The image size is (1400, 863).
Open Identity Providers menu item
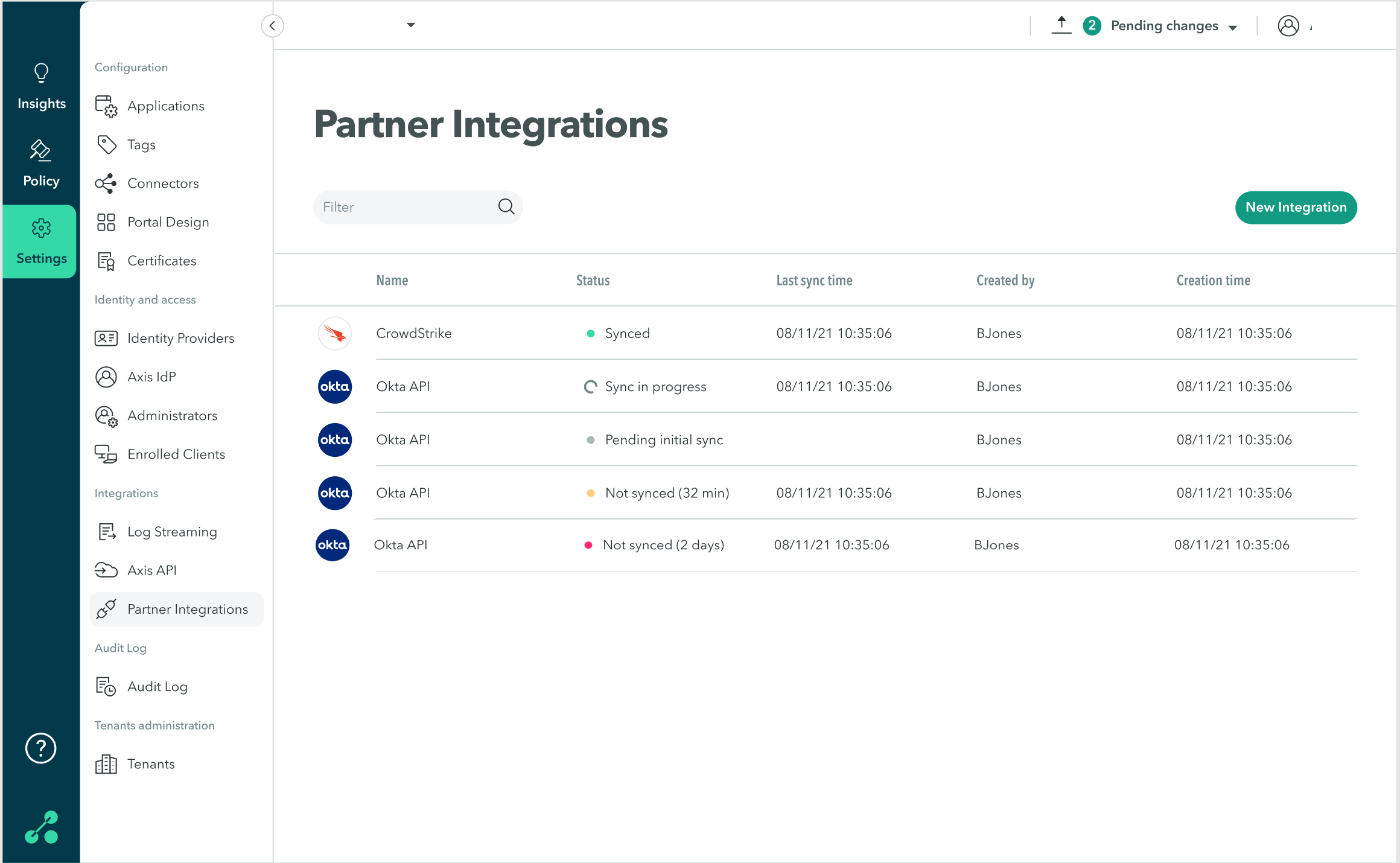[x=180, y=338]
